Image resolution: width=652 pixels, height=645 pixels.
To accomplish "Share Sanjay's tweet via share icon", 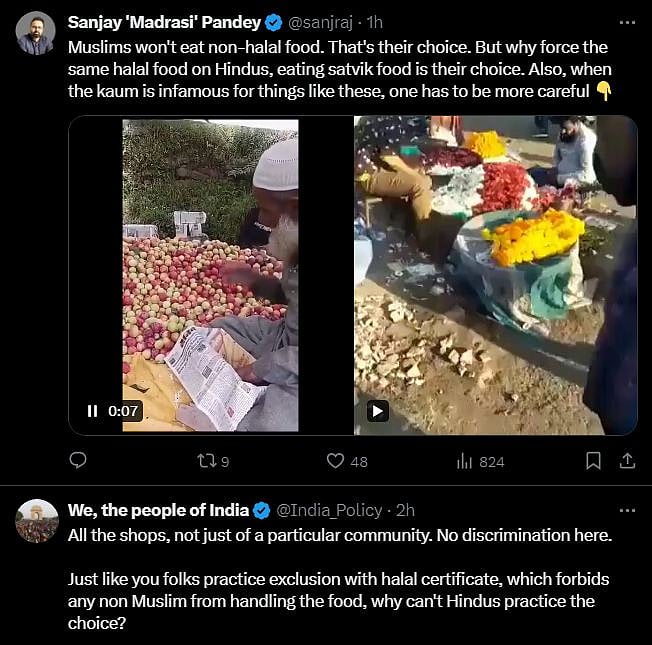I will click(x=627, y=461).
